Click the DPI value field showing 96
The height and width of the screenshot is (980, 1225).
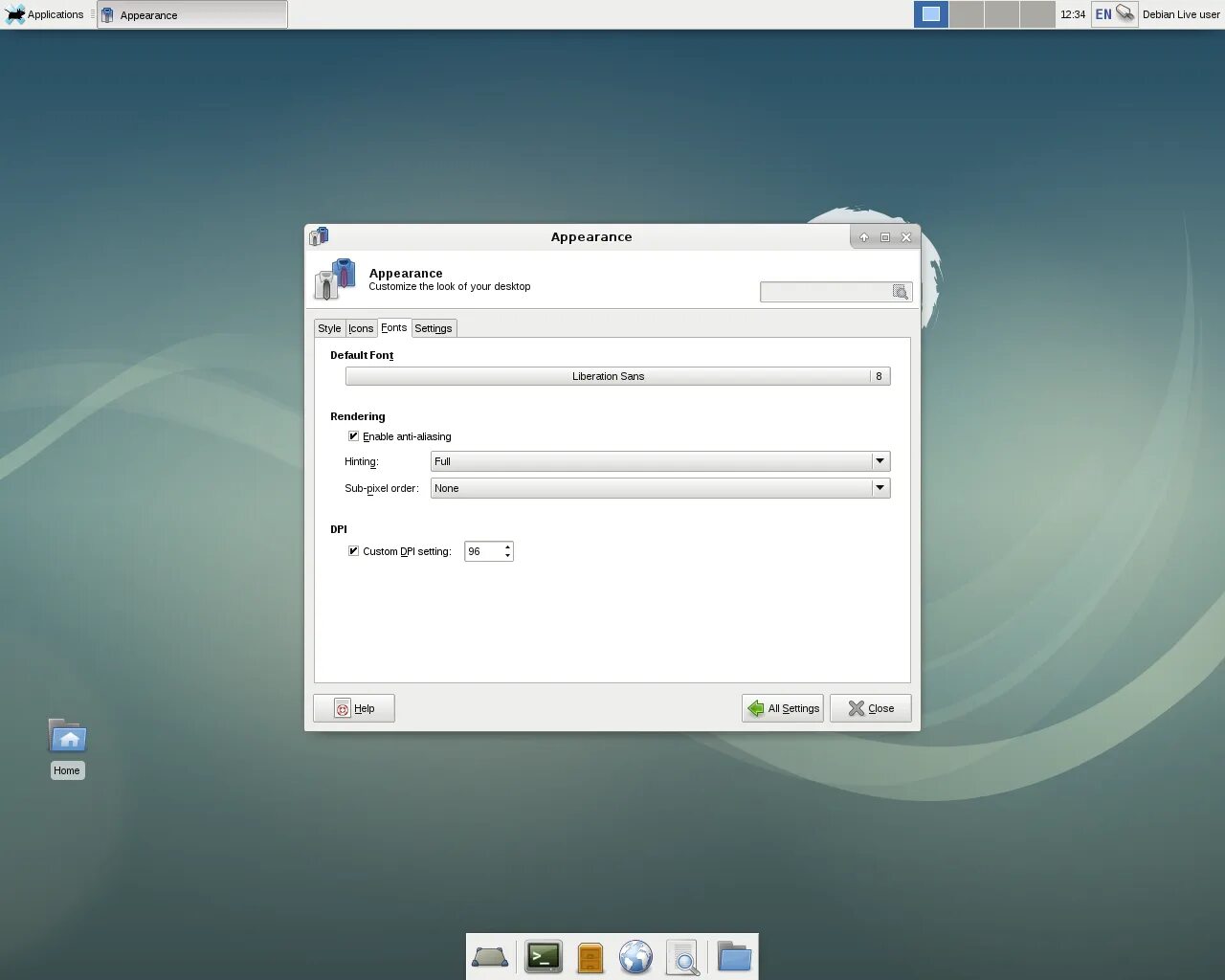click(483, 551)
